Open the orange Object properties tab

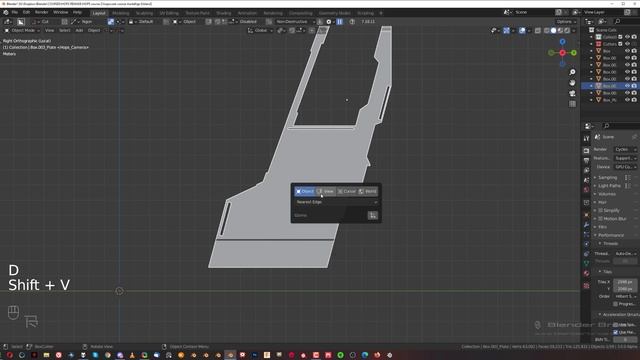[586, 215]
